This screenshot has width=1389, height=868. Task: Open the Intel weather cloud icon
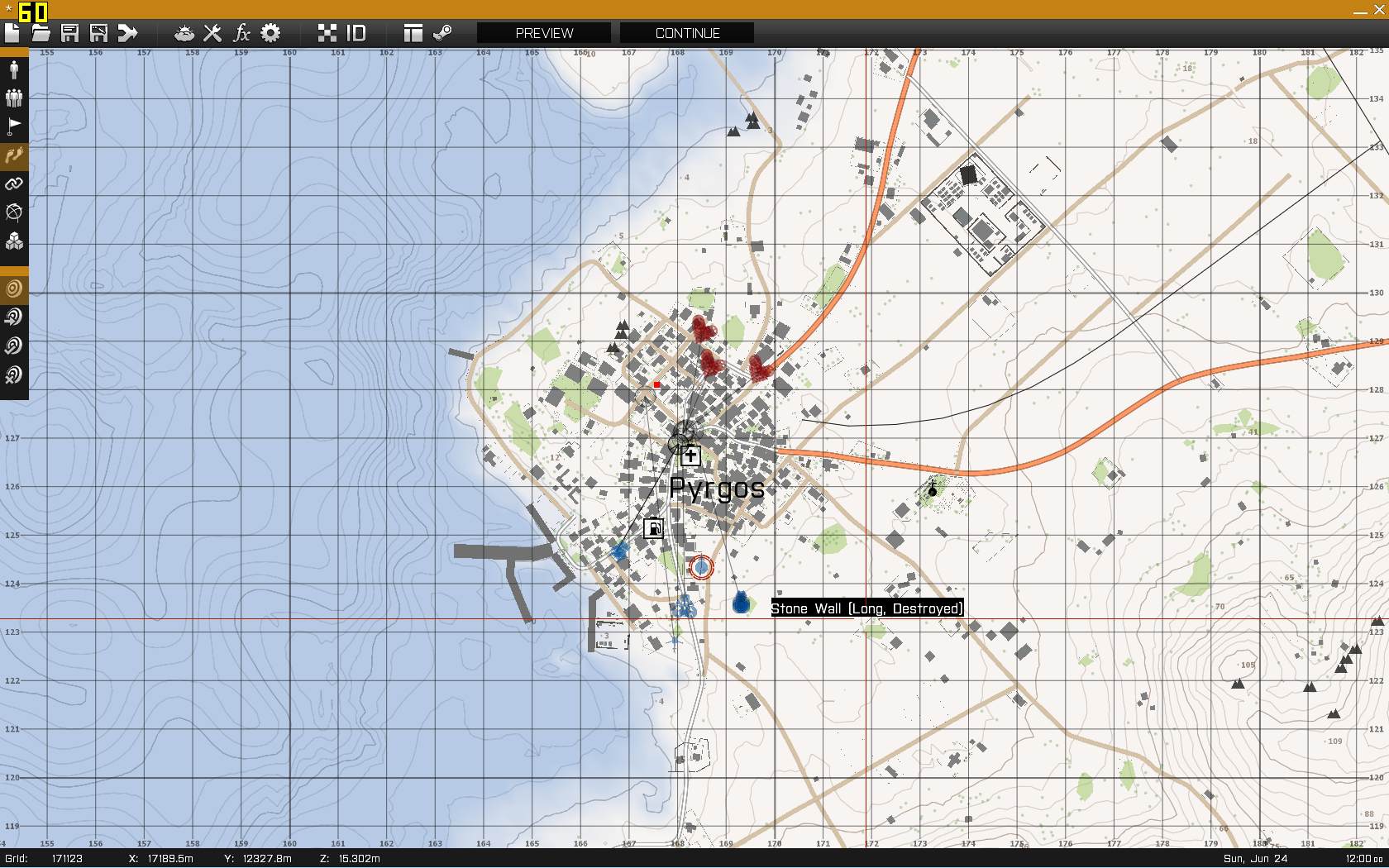(x=184, y=33)
